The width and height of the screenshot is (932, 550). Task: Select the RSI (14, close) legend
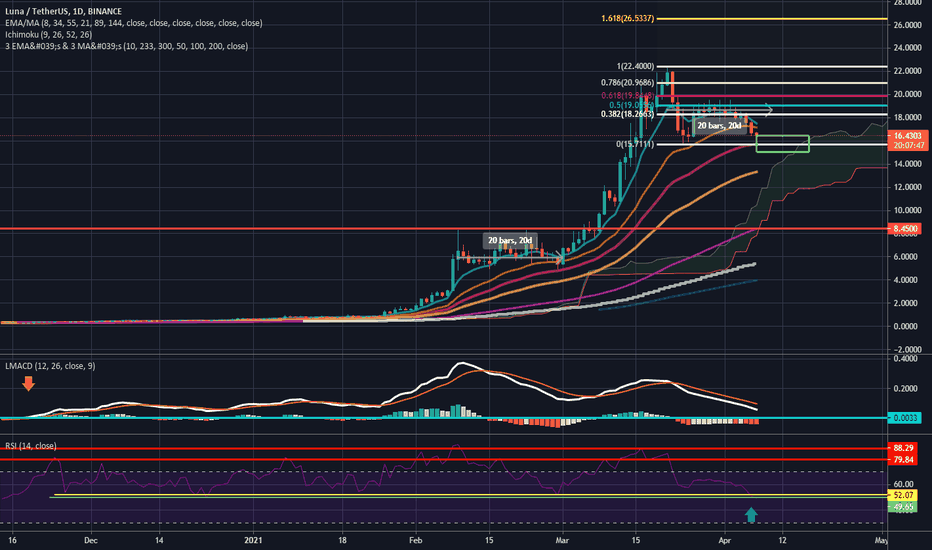click(x=31, y=446)
